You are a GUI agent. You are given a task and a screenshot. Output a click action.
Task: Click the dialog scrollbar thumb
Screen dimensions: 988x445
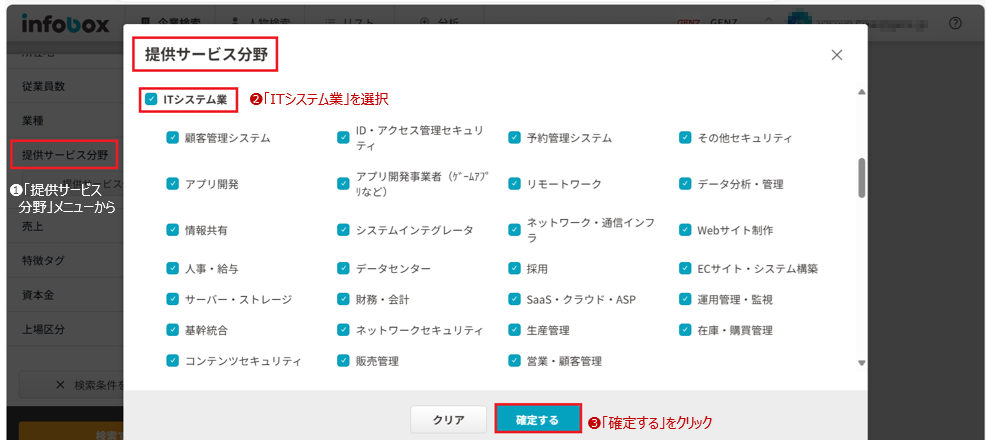tap(861, 178)
